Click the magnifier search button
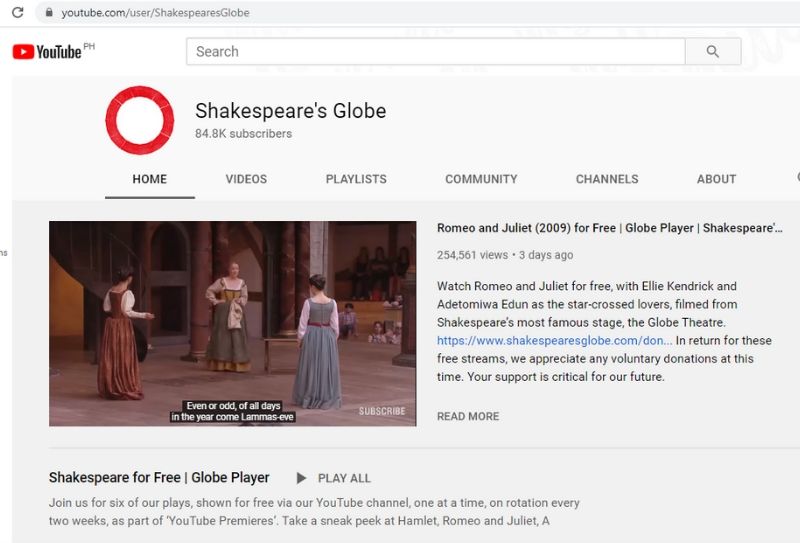The image size is (800, 543). [x=713, y=52]
